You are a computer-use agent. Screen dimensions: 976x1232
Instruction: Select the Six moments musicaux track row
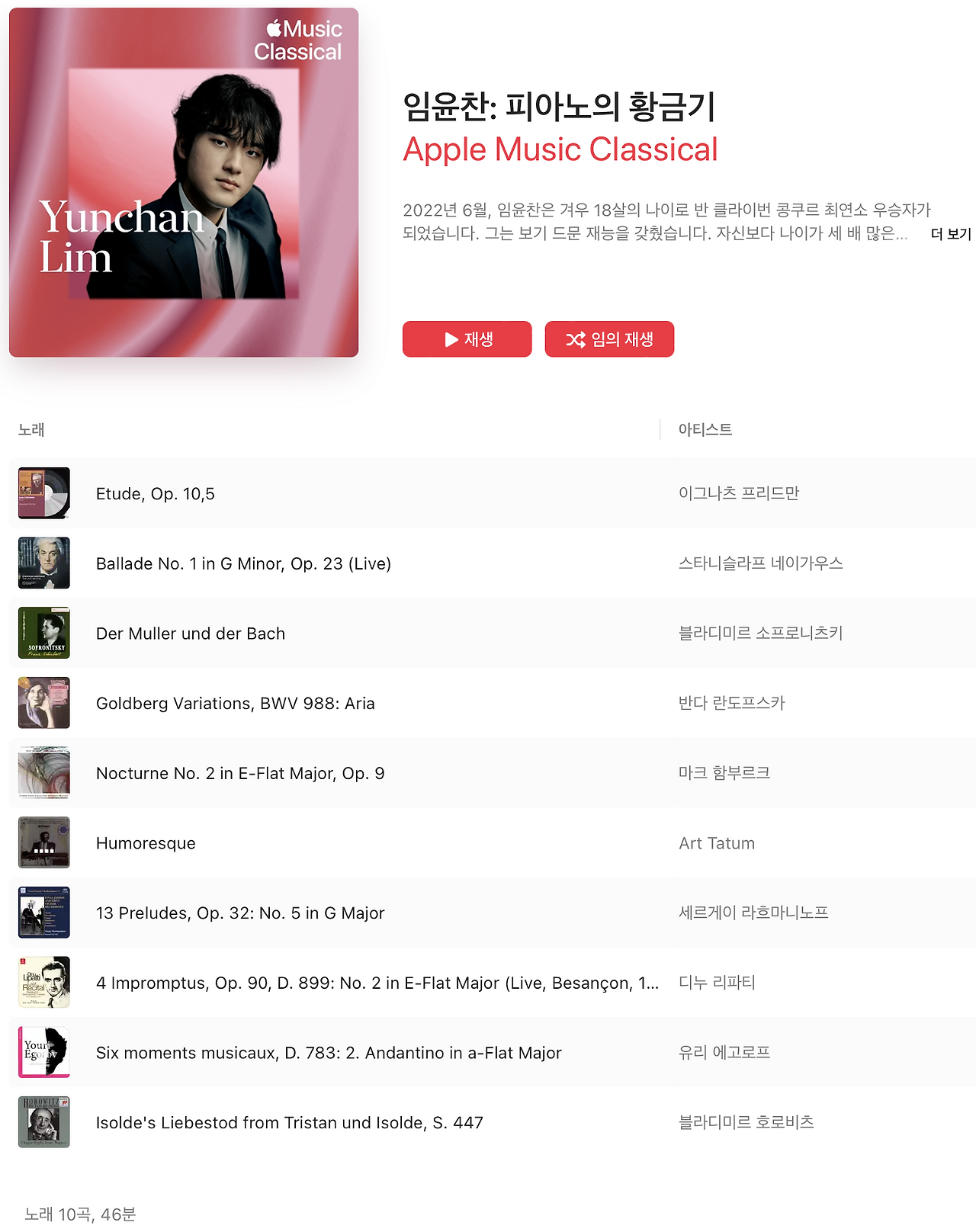493,1052
